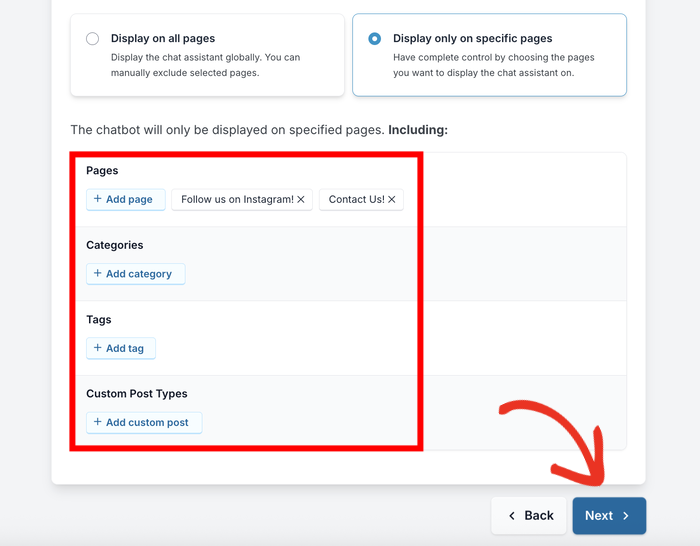This screenshot has height=546, width=700.
Task: Open the Add category picker
Action: pos(136,274)
